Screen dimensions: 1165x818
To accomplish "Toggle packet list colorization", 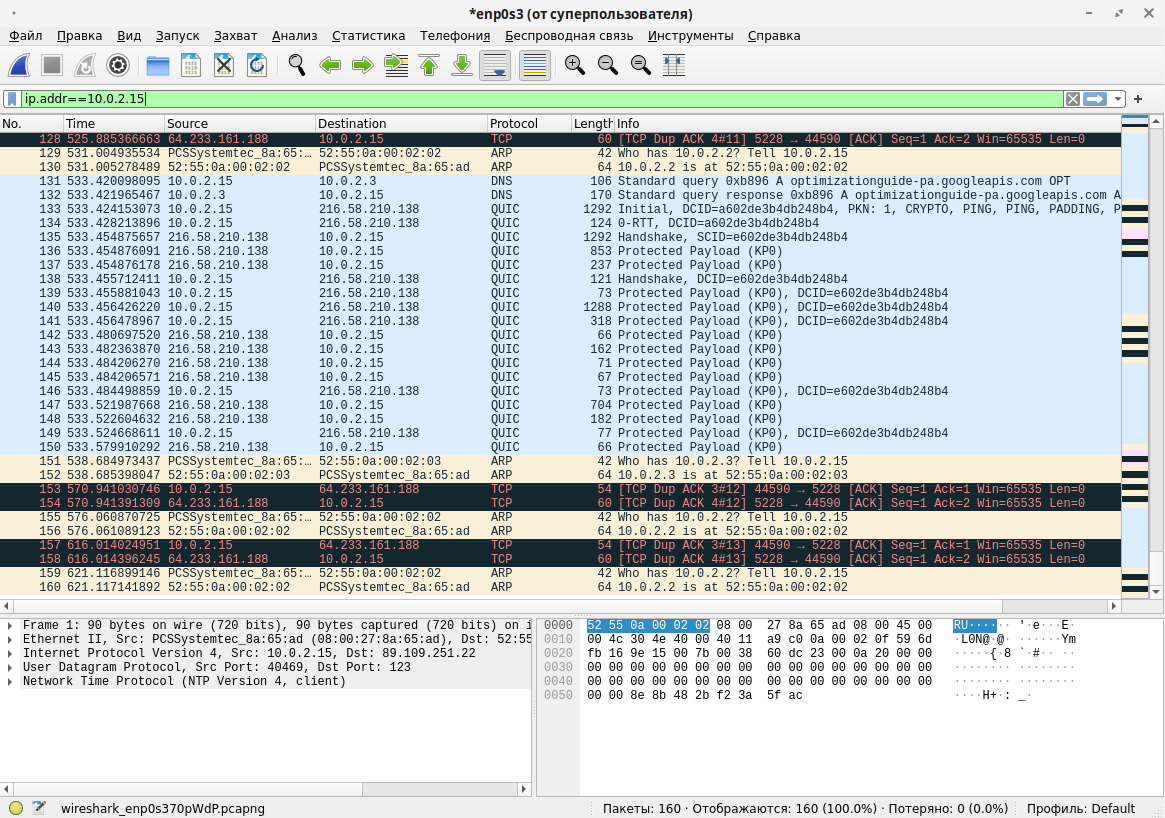I will point(534,66).
